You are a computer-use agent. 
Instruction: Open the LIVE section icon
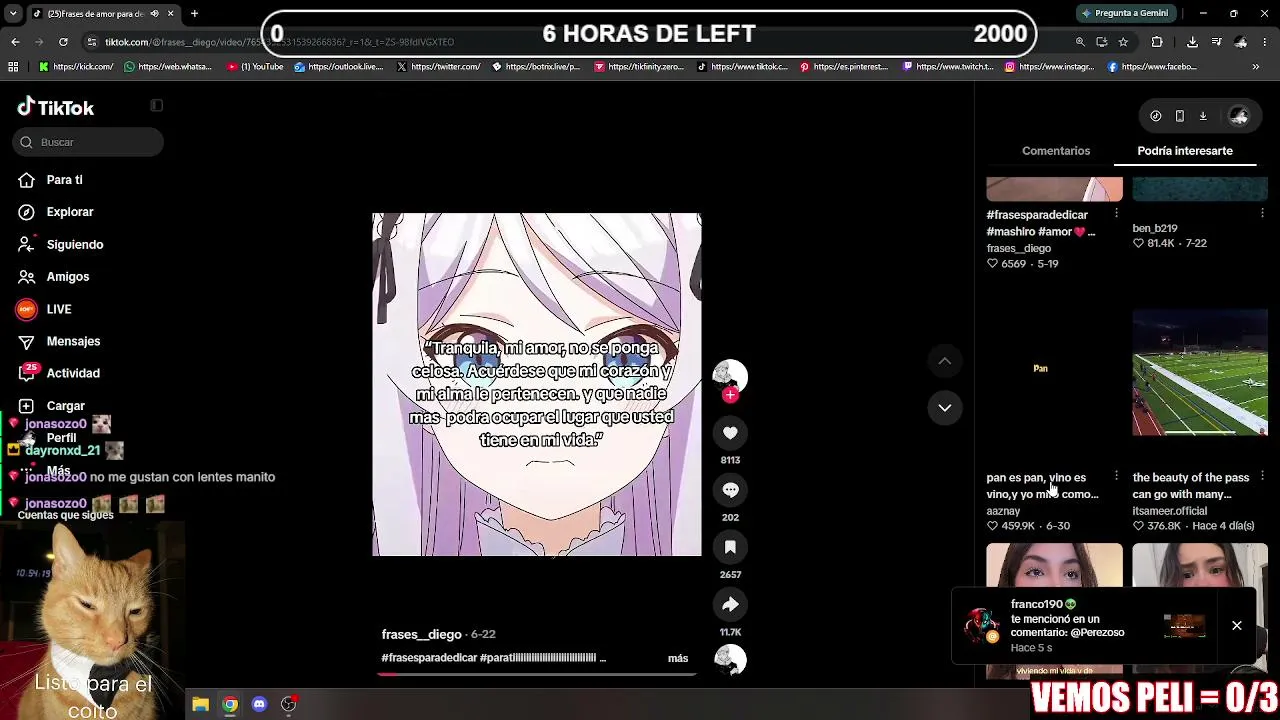[x=26, y=309]
